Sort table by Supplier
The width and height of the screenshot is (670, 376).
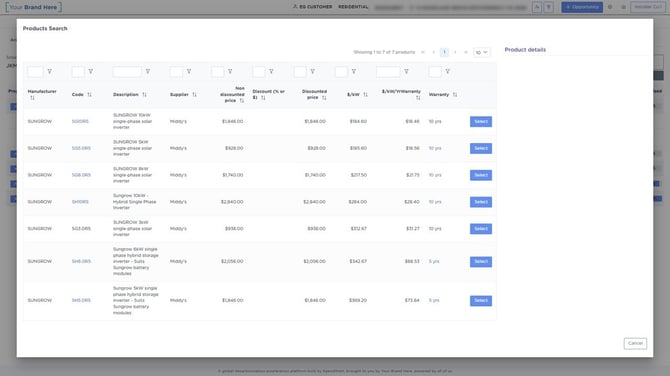pos(194,94)
